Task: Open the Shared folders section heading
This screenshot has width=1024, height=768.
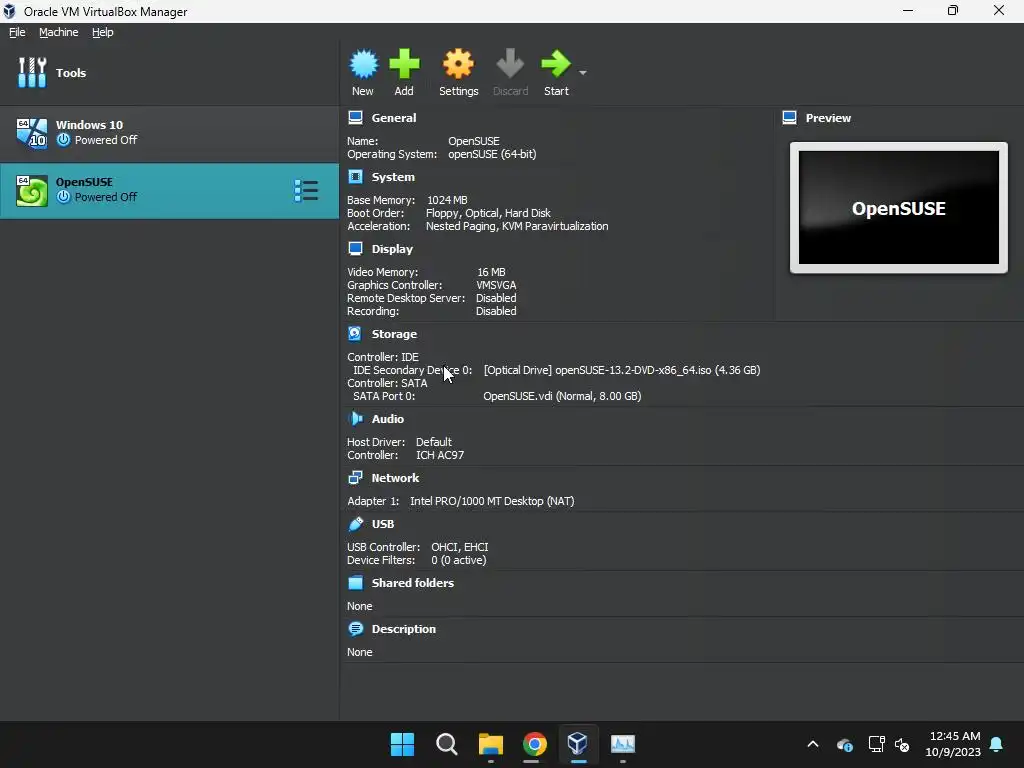Action: [413, 583]
